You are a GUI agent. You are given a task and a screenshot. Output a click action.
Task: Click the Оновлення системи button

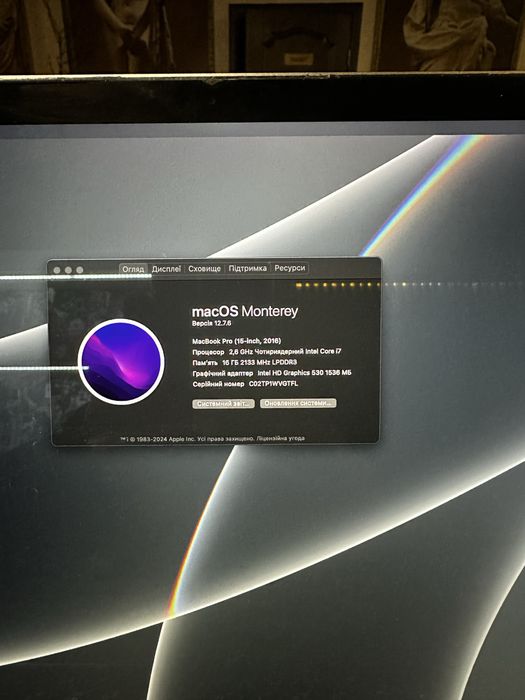click(x=298, y=403)
